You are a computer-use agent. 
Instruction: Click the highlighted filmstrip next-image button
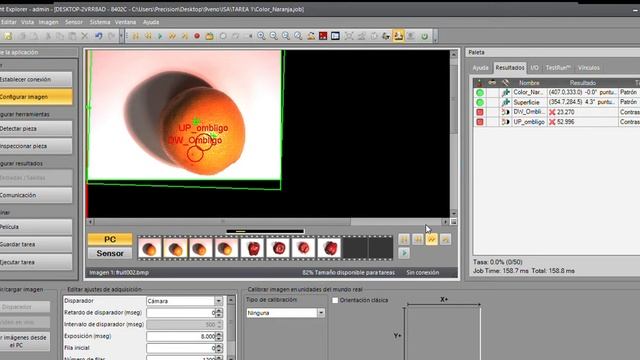coord(431,240)
